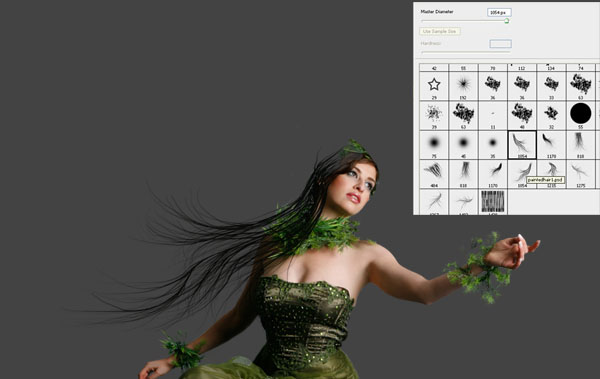Click the Master Diameter slider handle

pos(507,21)
